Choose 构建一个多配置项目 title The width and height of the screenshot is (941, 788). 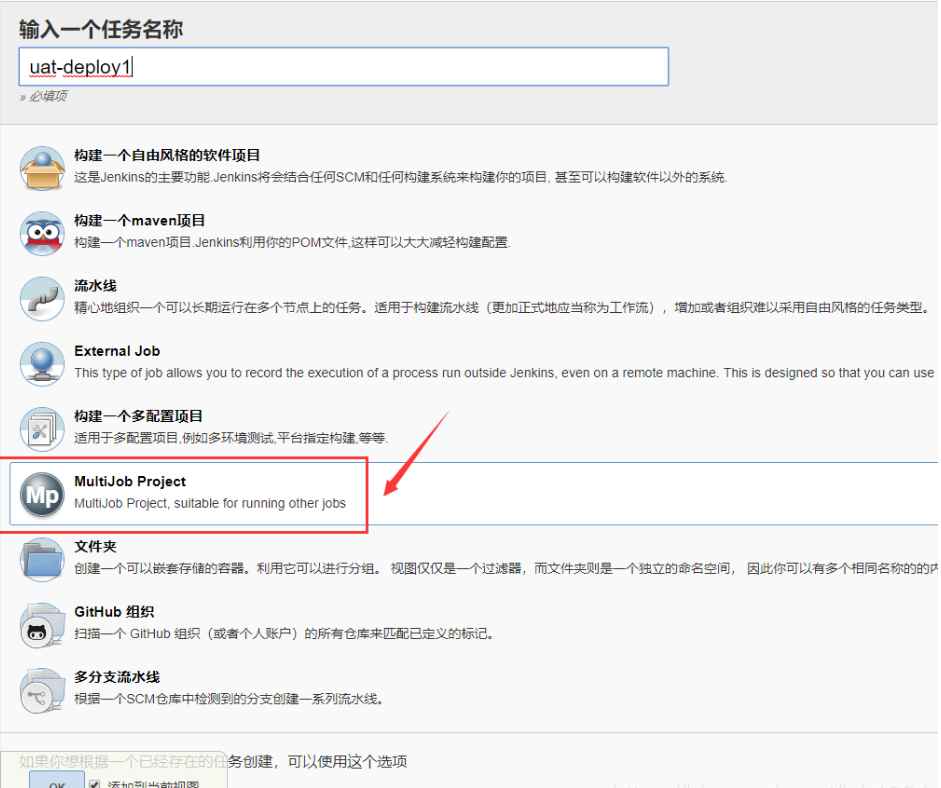pos(138,416)
